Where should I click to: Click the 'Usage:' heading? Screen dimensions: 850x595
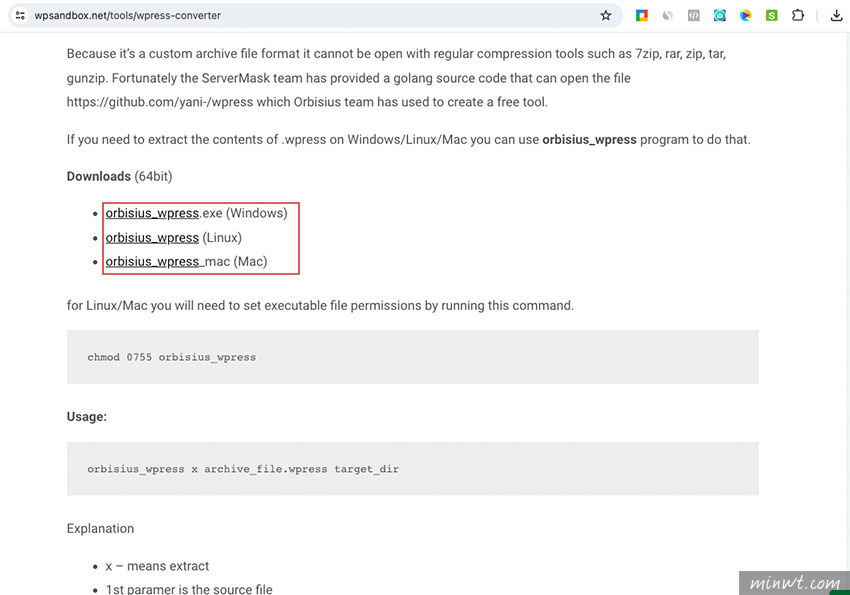[x=87, y=416]
